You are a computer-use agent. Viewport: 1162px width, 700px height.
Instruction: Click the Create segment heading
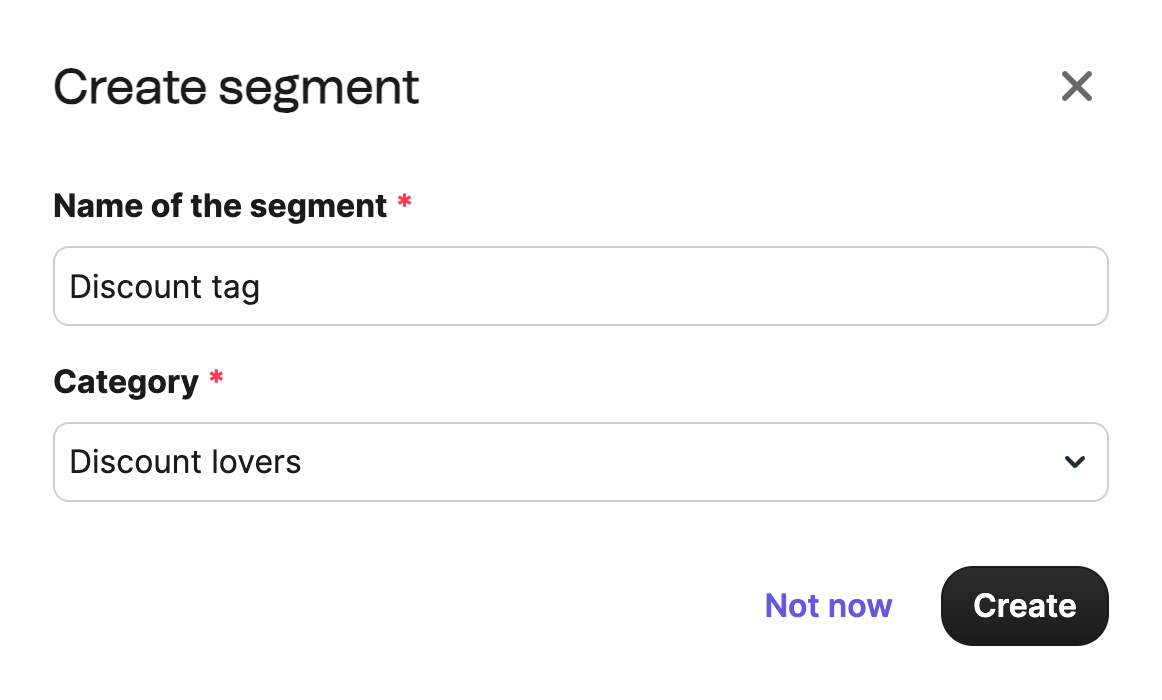(x=236, y=87)
